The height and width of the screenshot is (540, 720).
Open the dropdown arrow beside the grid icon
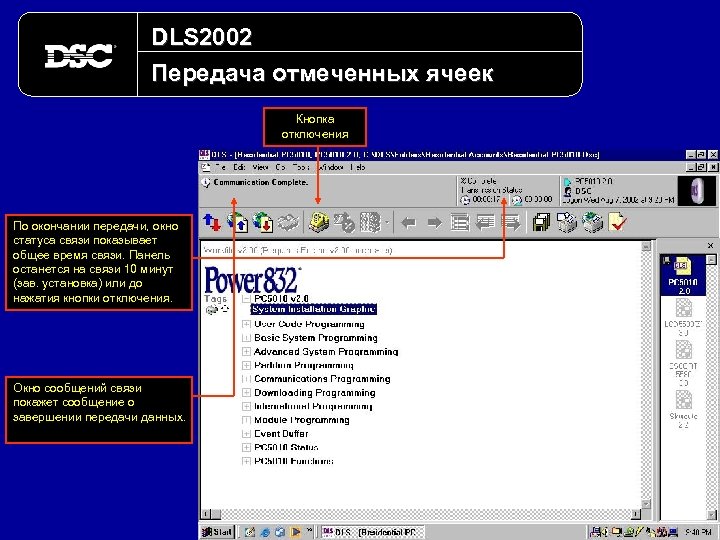pyautogui.click(x=387, y=224)
